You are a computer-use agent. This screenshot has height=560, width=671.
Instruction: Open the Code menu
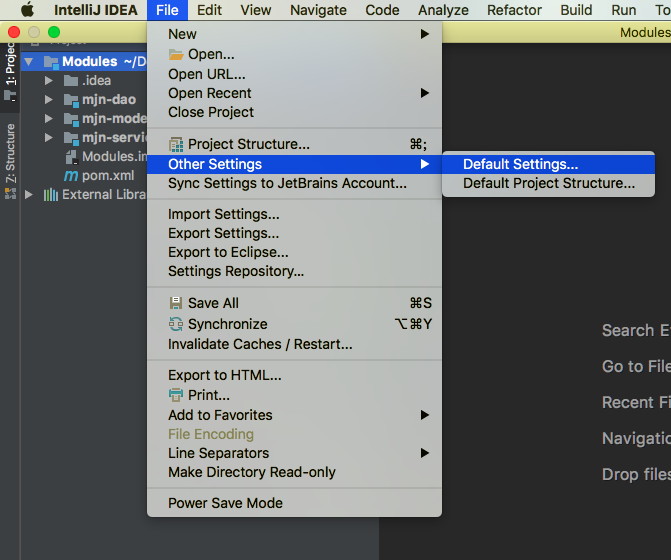click(x=382, y=10)
